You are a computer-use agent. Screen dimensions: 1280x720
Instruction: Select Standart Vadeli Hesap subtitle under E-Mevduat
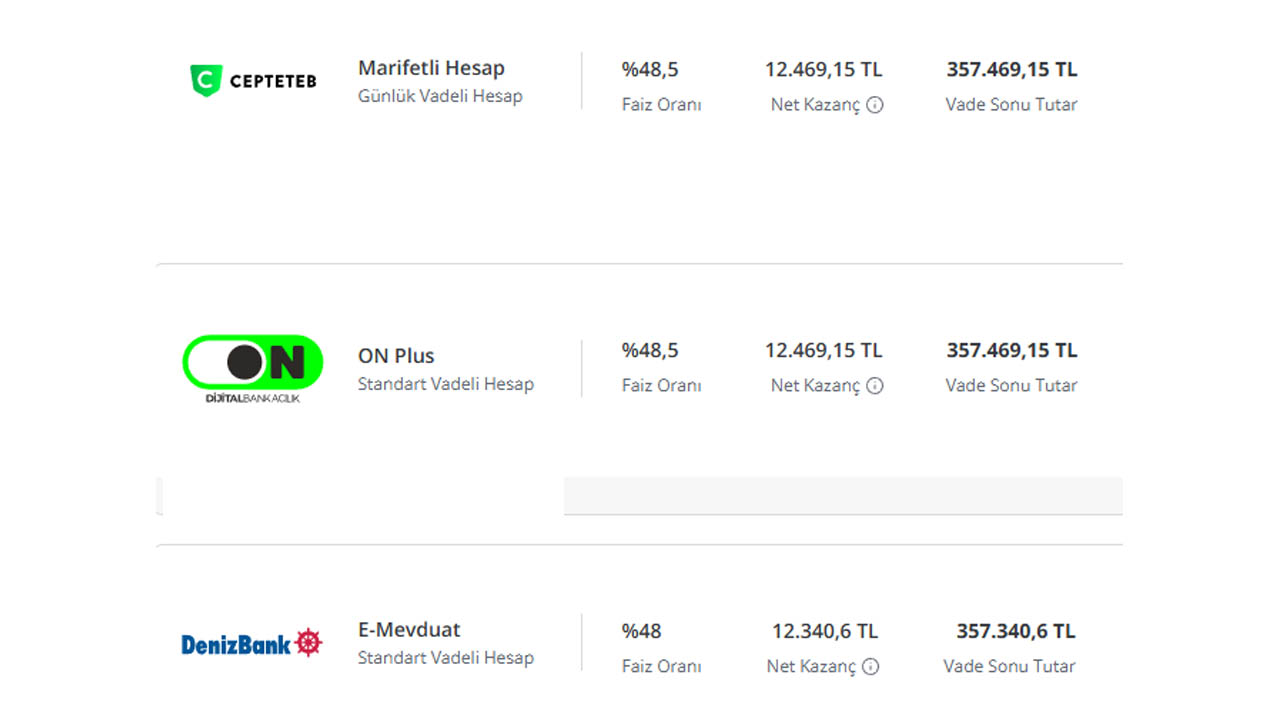tap(446, 658)
